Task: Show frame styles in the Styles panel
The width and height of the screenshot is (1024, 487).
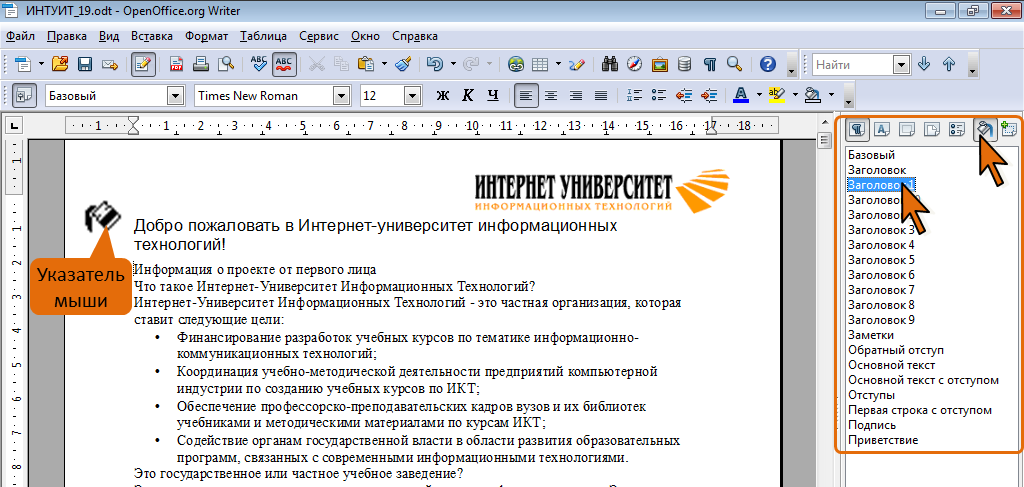Action: [906, 130]
